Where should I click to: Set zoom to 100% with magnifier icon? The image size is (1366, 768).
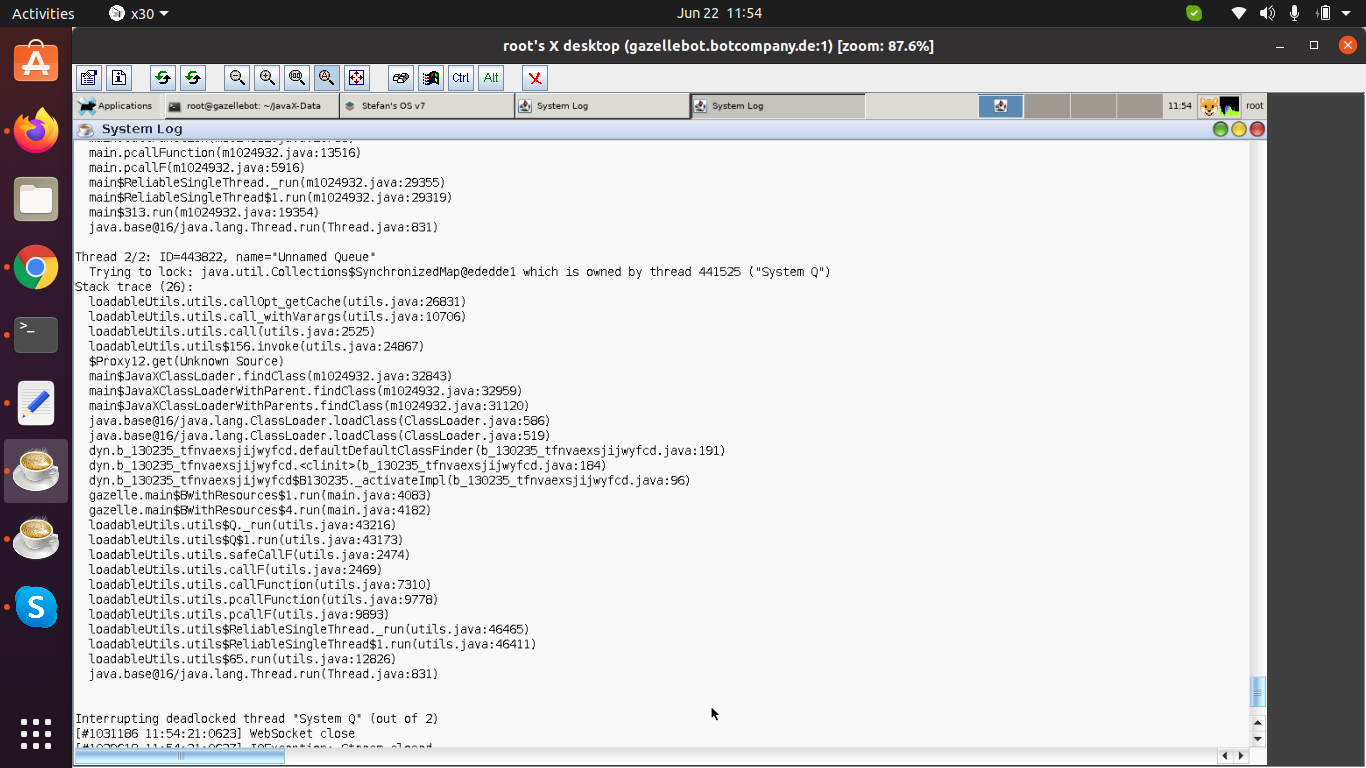coord(296,78)
